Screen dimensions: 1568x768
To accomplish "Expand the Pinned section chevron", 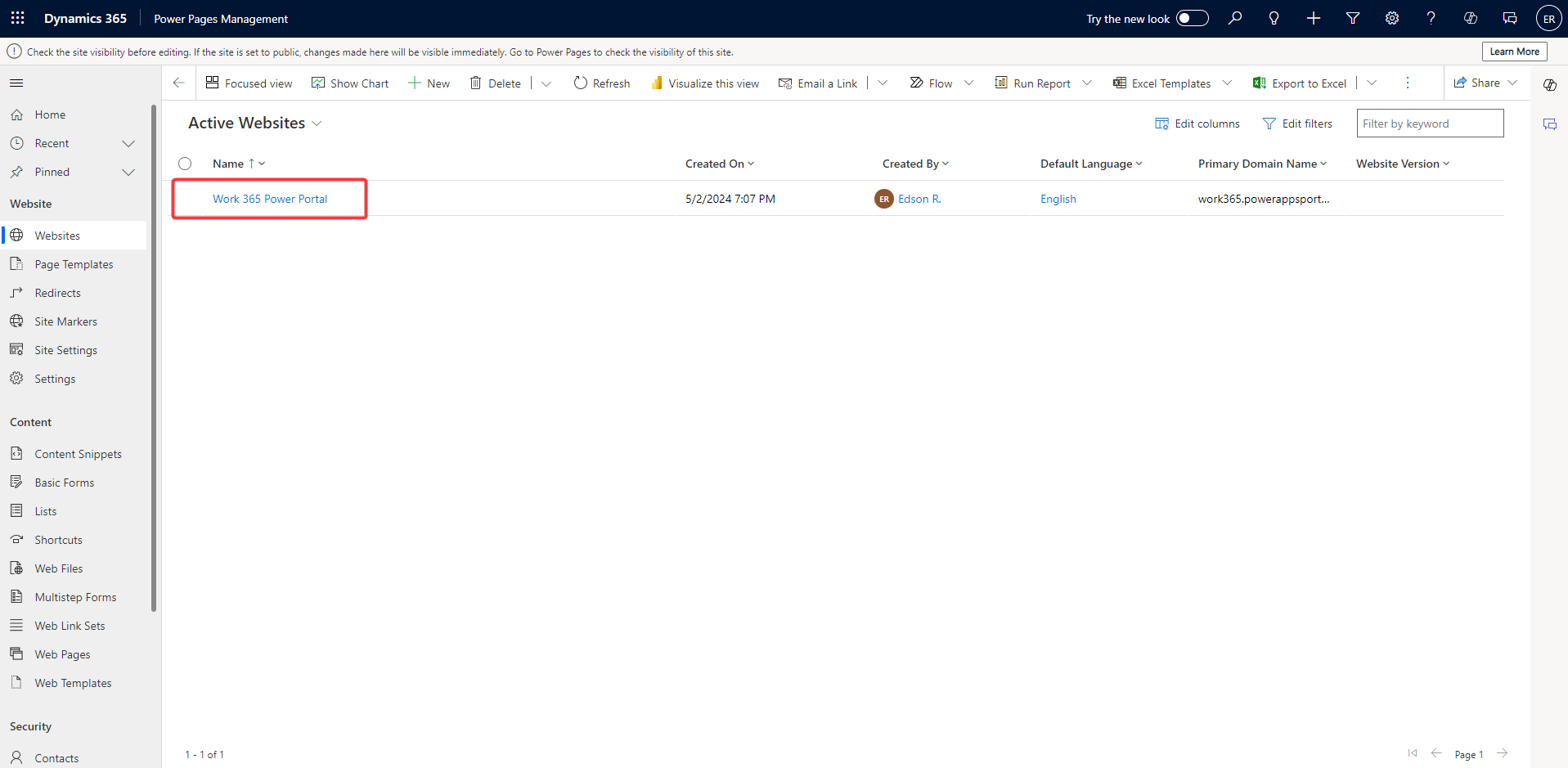I will point(128,172).
